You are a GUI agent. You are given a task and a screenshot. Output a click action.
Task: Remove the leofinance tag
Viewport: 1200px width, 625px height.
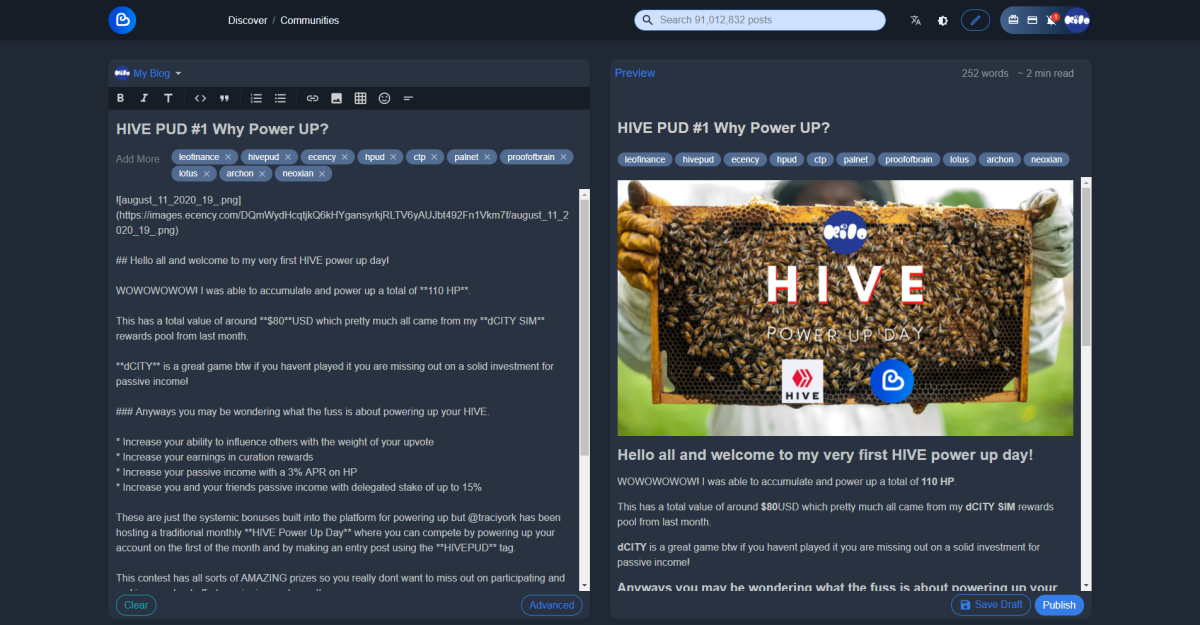[x=228, y=157]
